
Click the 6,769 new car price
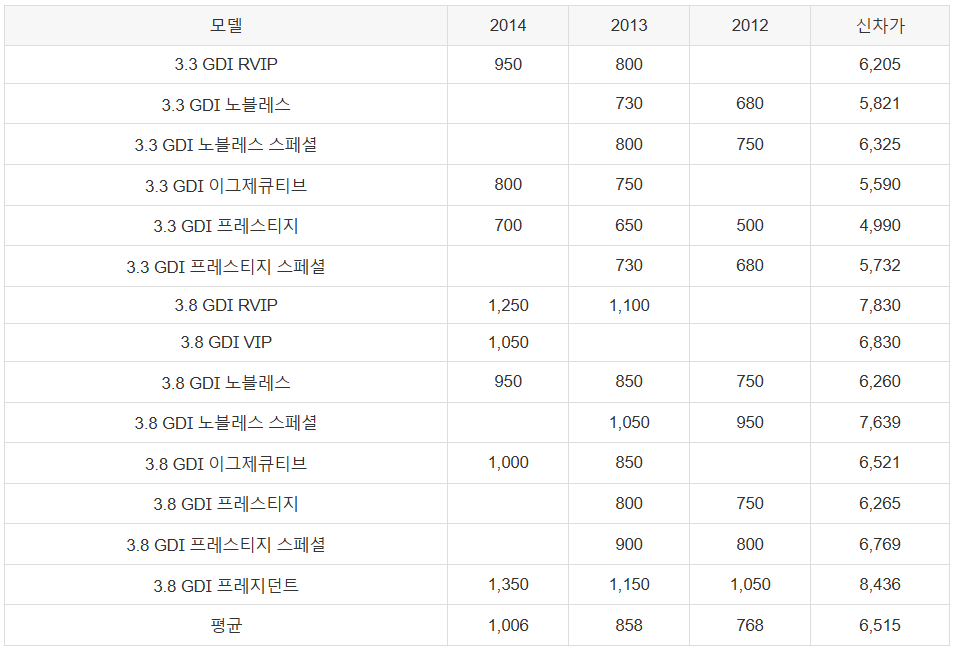(x=879, y=544)
